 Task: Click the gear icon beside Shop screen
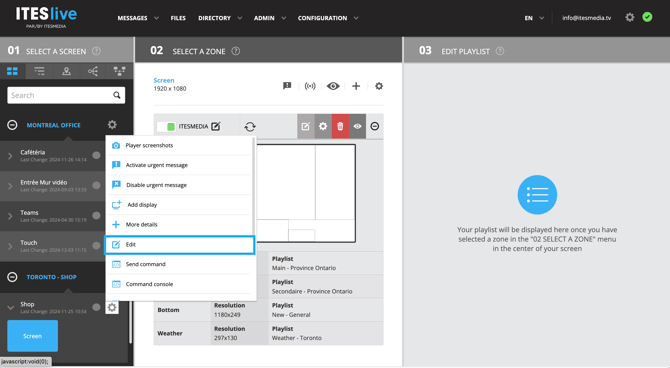112,307
